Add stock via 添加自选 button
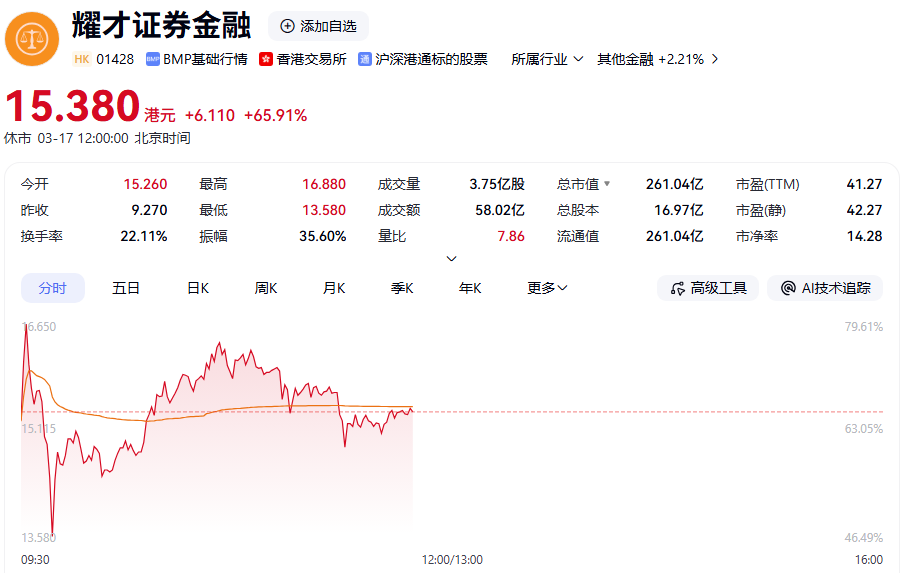Image resolution: width=910 pixels, height=573 pixels. (x=318, y=26)
